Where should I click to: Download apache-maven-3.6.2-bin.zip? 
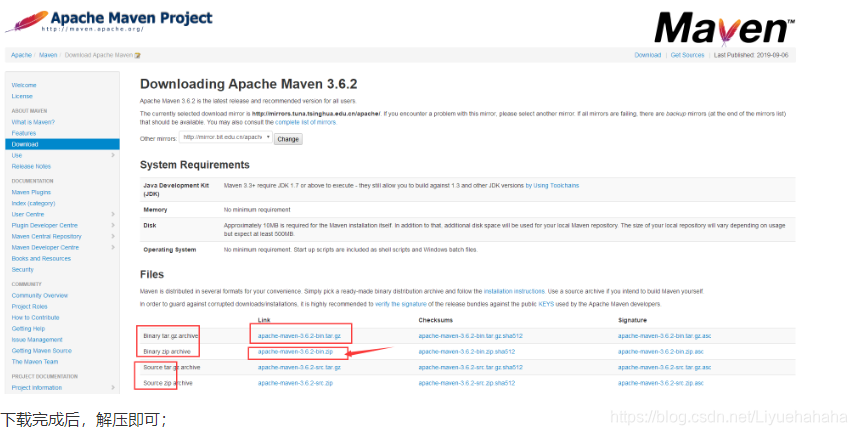[x=295, y=352]
